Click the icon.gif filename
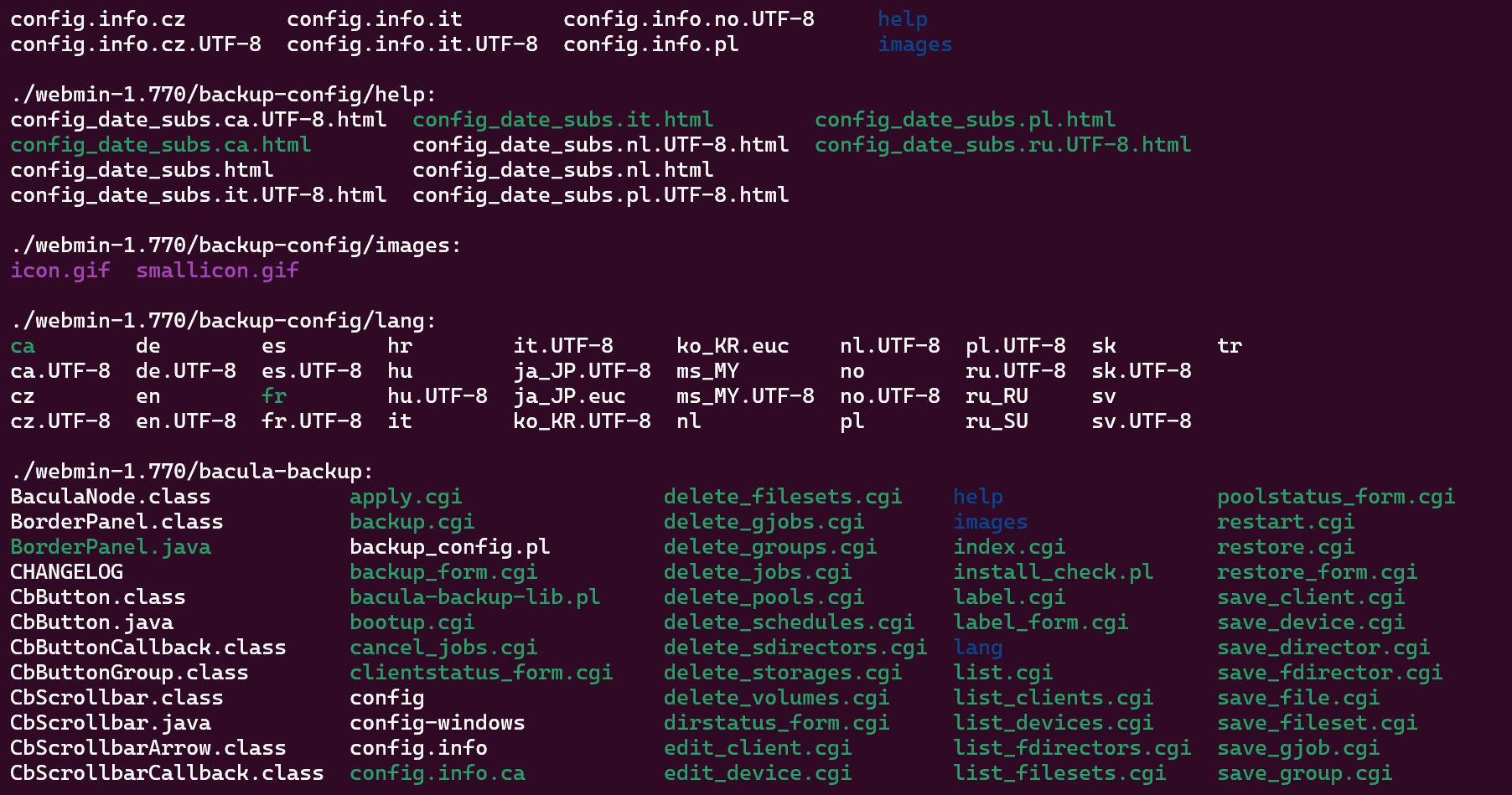Screen dimensions: 1512x795 coord(60,271)
